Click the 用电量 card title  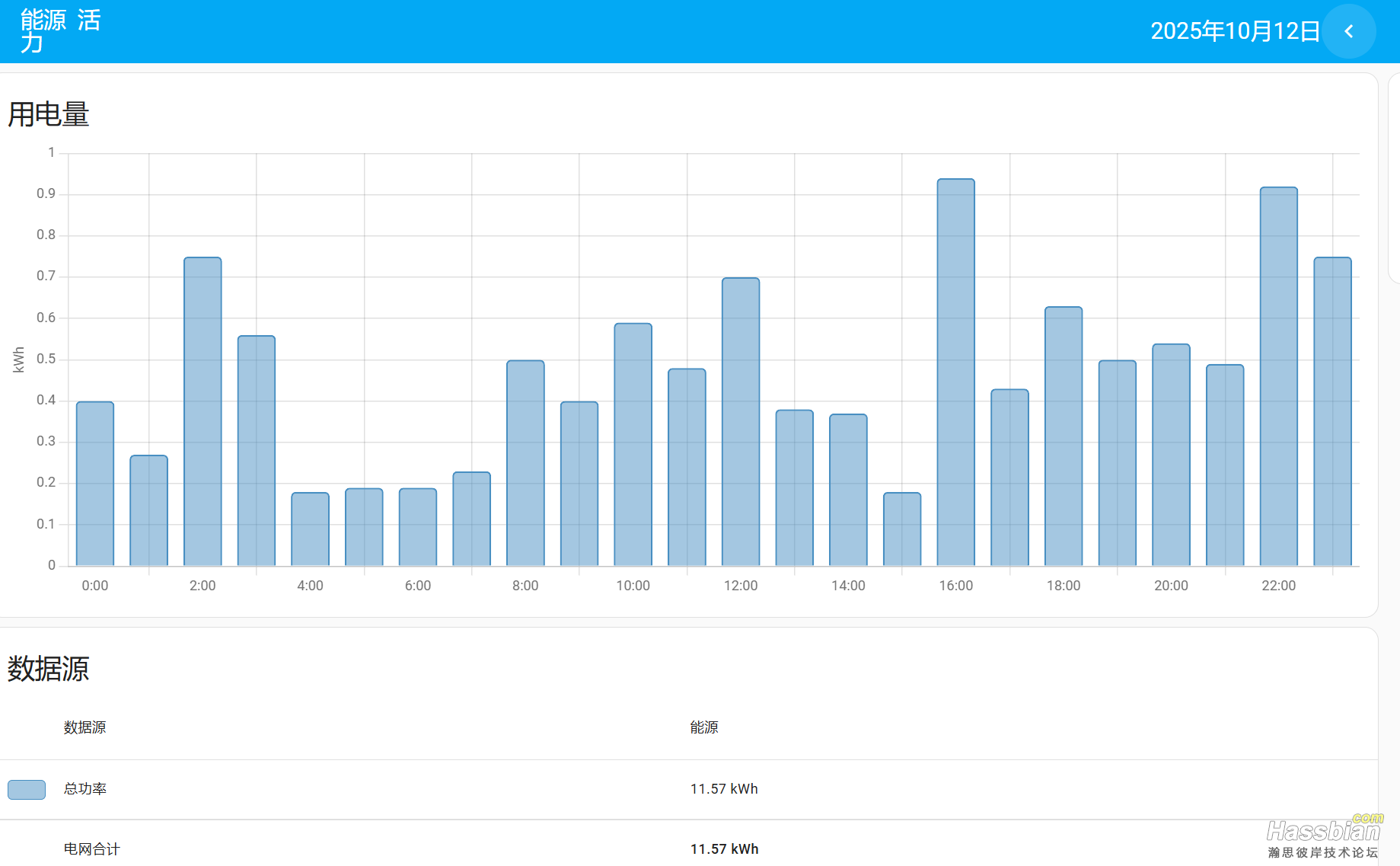coord(49,115)
